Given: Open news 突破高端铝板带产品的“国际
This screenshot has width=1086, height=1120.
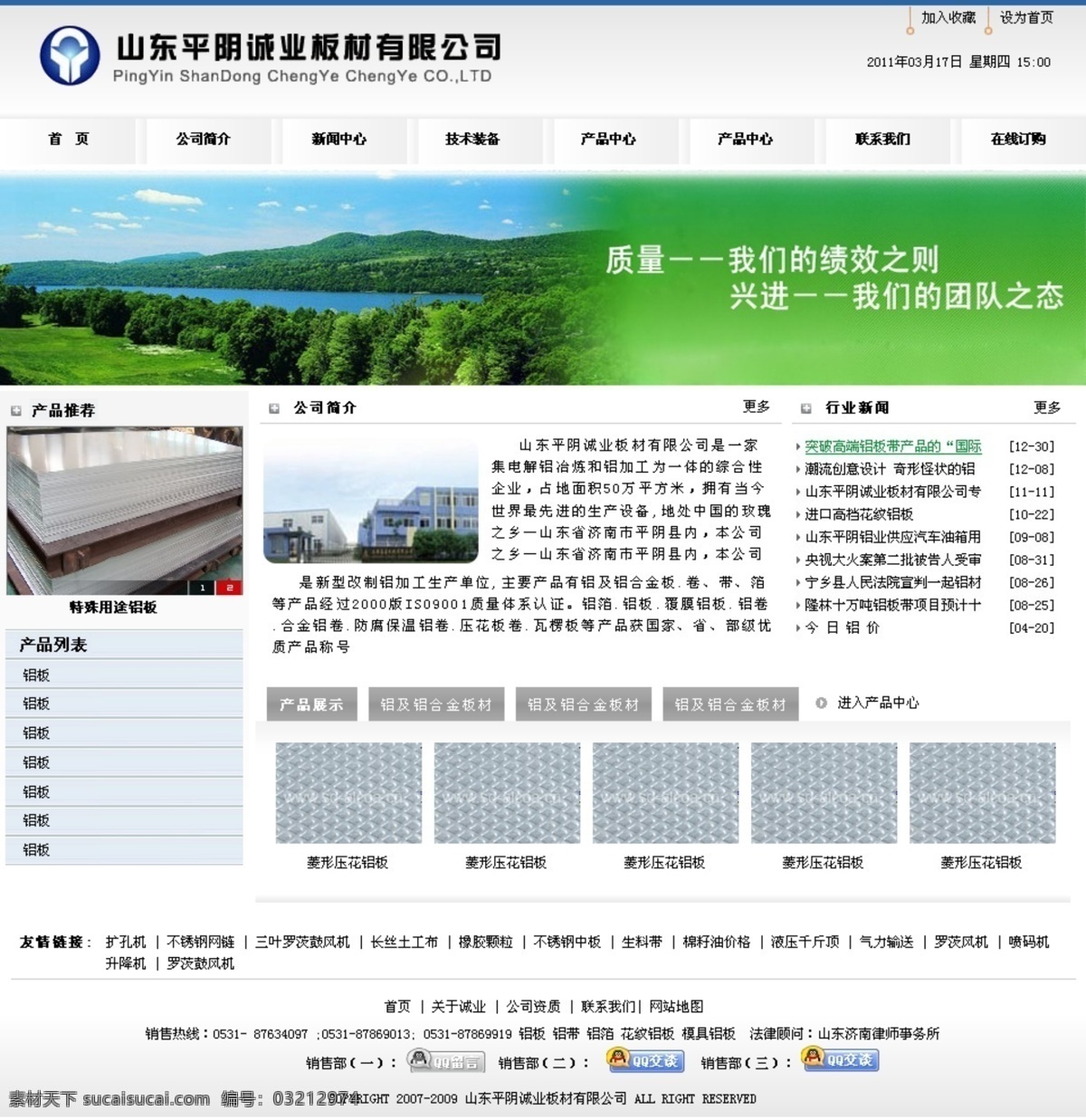Looking at the screenshot, I should coord(893,446).
